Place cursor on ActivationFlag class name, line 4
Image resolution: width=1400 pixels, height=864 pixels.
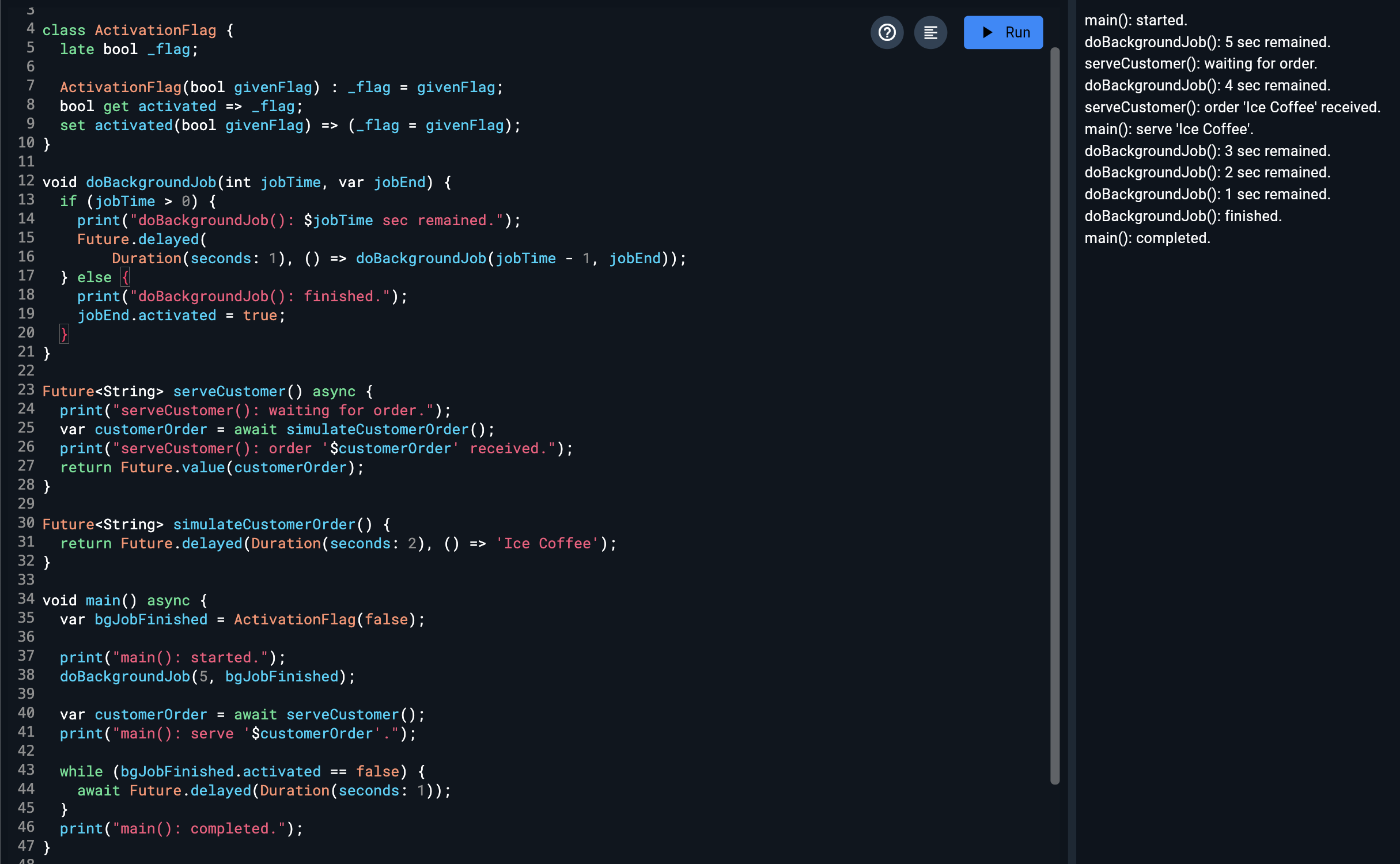click(156, 31)
